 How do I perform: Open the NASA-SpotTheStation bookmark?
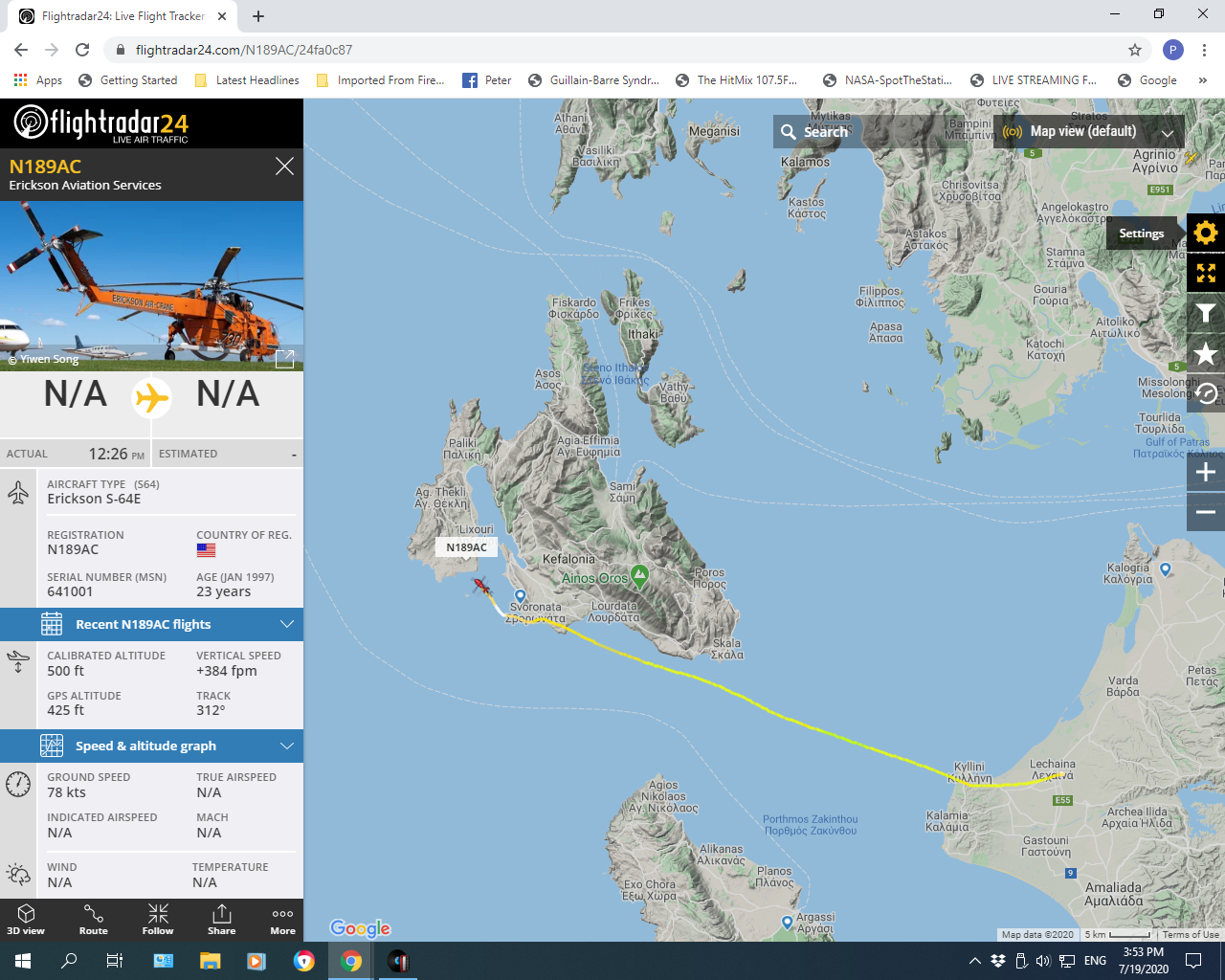pyautogui.click(x=887, y=80)
